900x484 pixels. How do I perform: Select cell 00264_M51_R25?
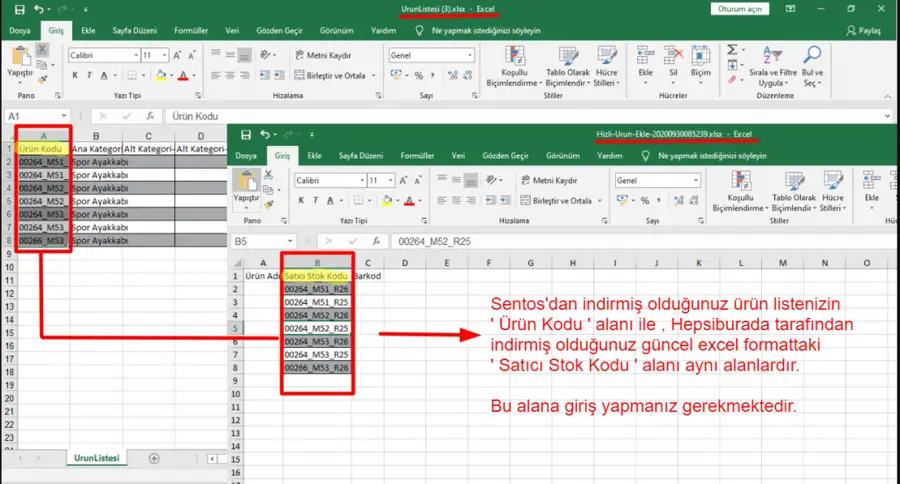click(317, 302)
